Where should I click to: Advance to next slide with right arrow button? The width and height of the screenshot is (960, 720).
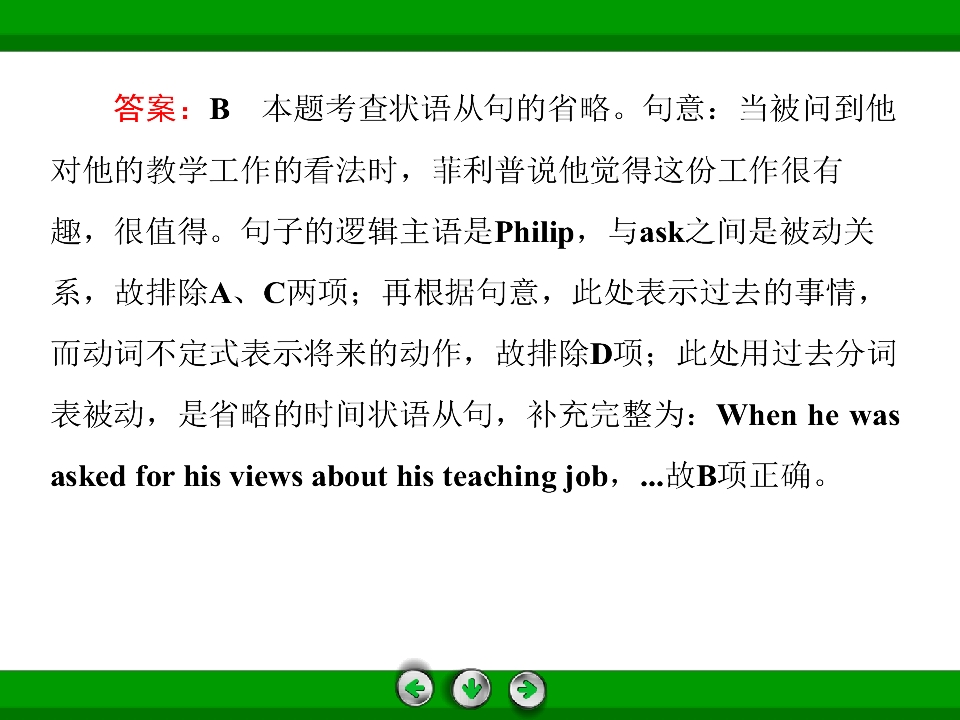point(527,689)
